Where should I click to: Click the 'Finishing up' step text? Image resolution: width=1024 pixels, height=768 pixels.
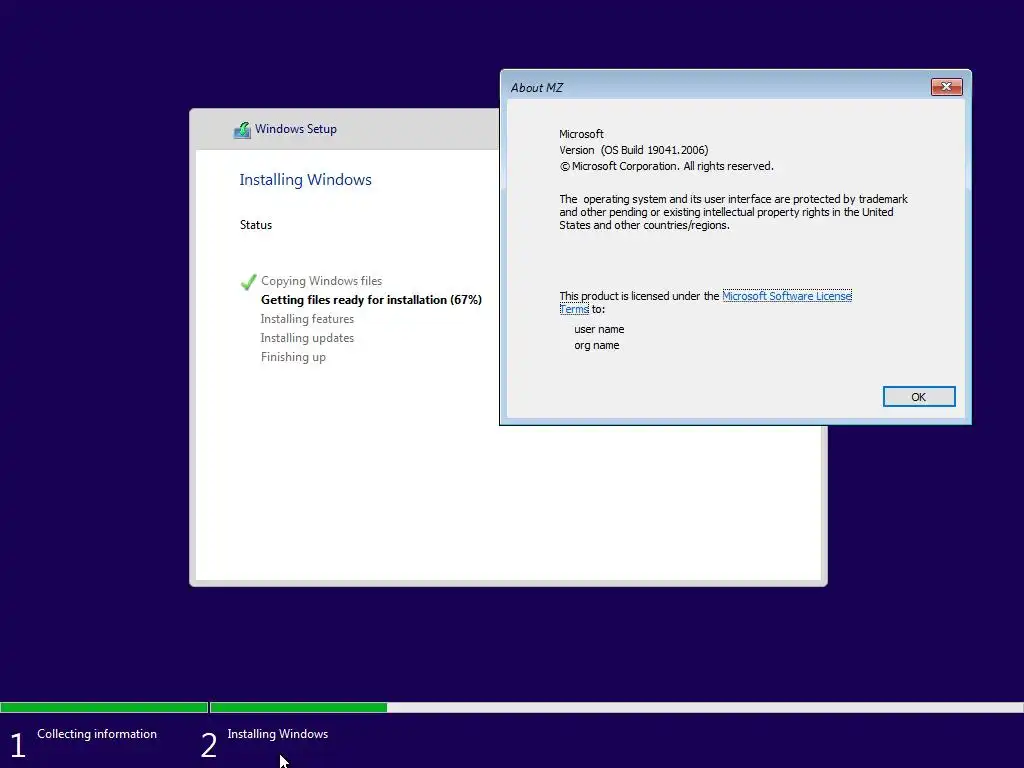click(x=293, y=357)
